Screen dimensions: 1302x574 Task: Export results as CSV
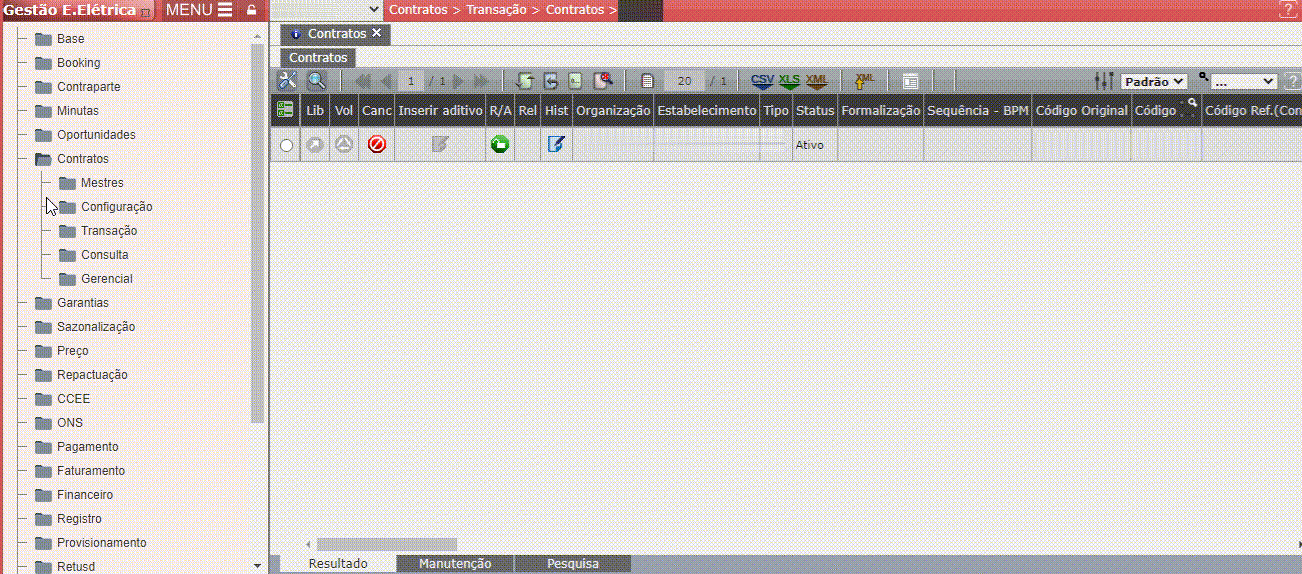coord(762,81)
